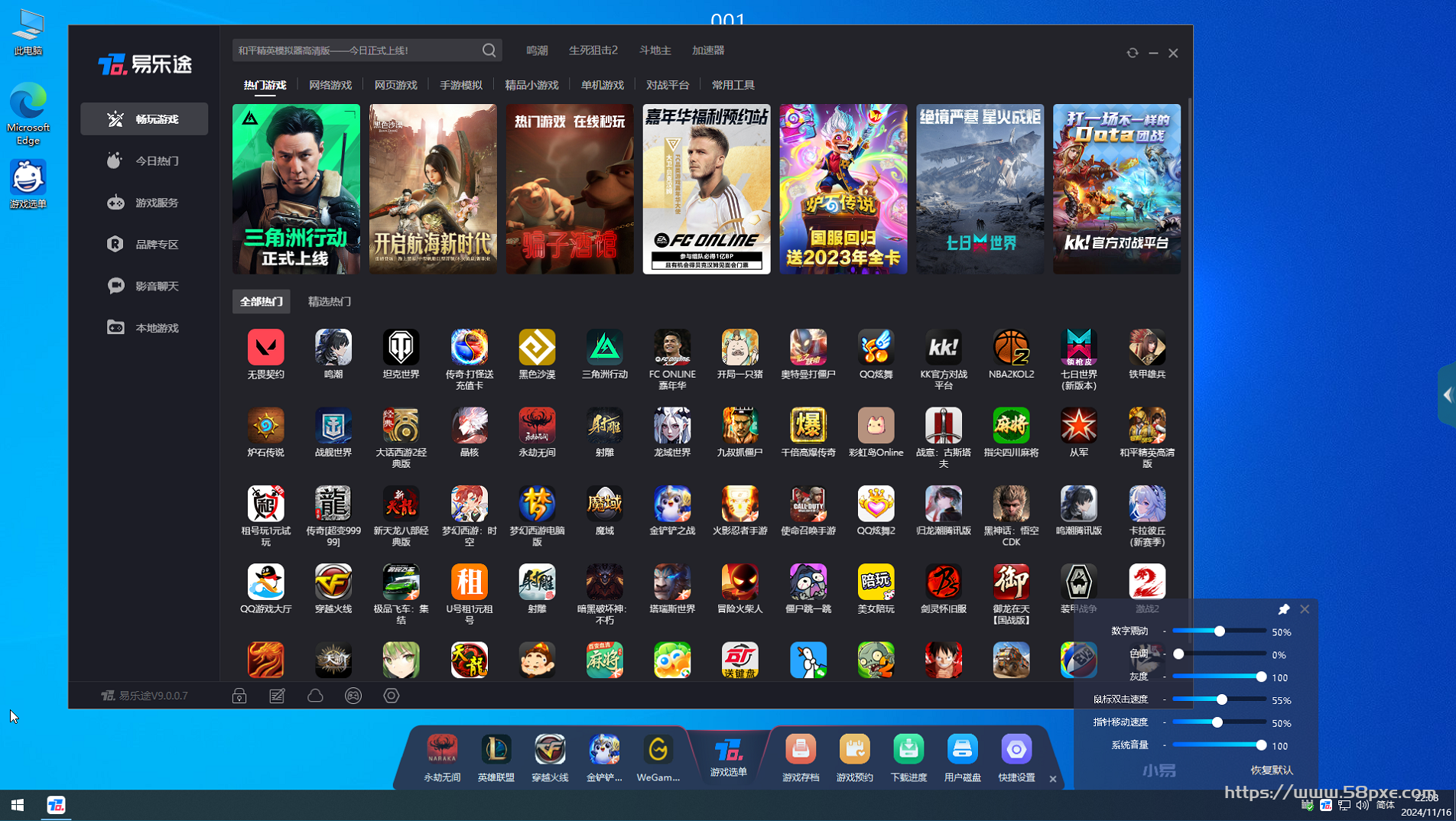Screen dimensions: 1456x821
Task: Open the NBA2KOL2 game icon
Action: point(1011,348)
